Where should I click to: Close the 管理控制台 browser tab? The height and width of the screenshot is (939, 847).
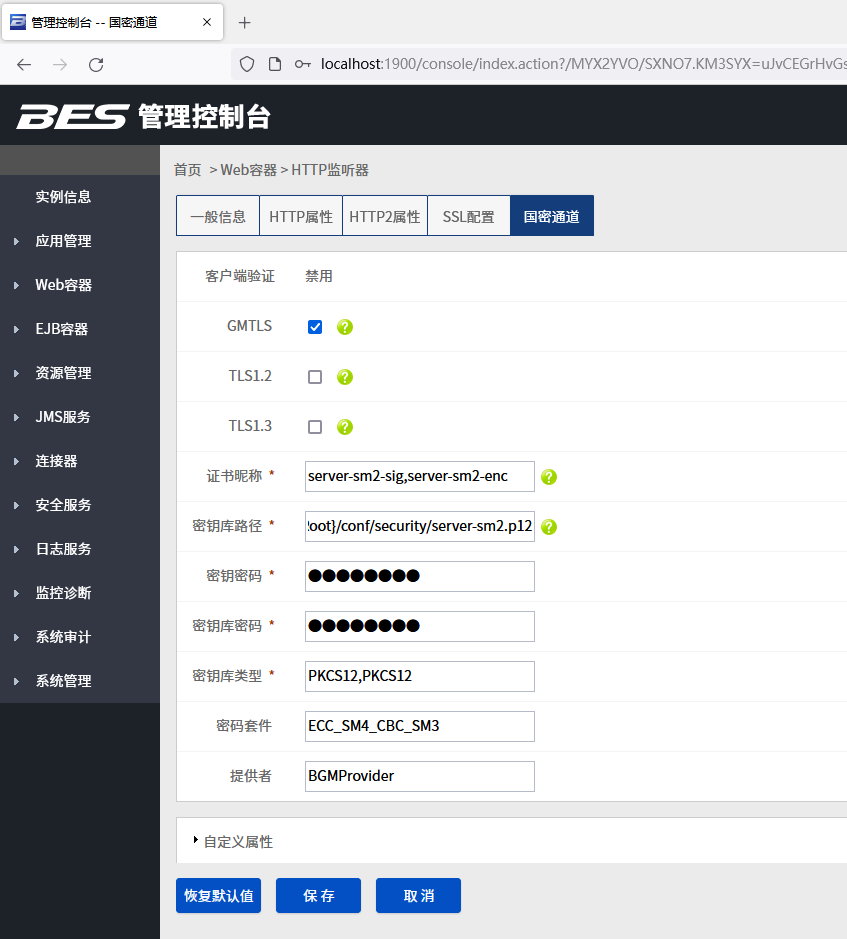(x=207, y=22)
